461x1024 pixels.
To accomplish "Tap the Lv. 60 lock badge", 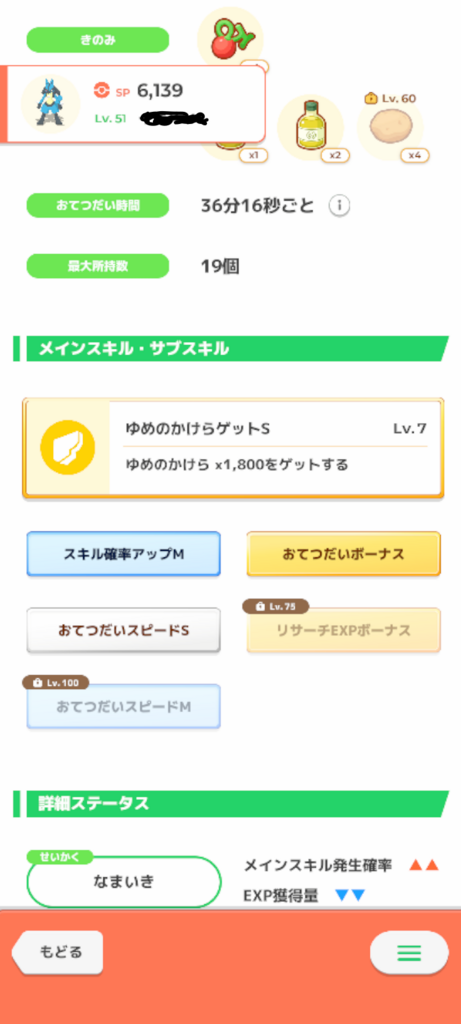I will pos(390,99).
